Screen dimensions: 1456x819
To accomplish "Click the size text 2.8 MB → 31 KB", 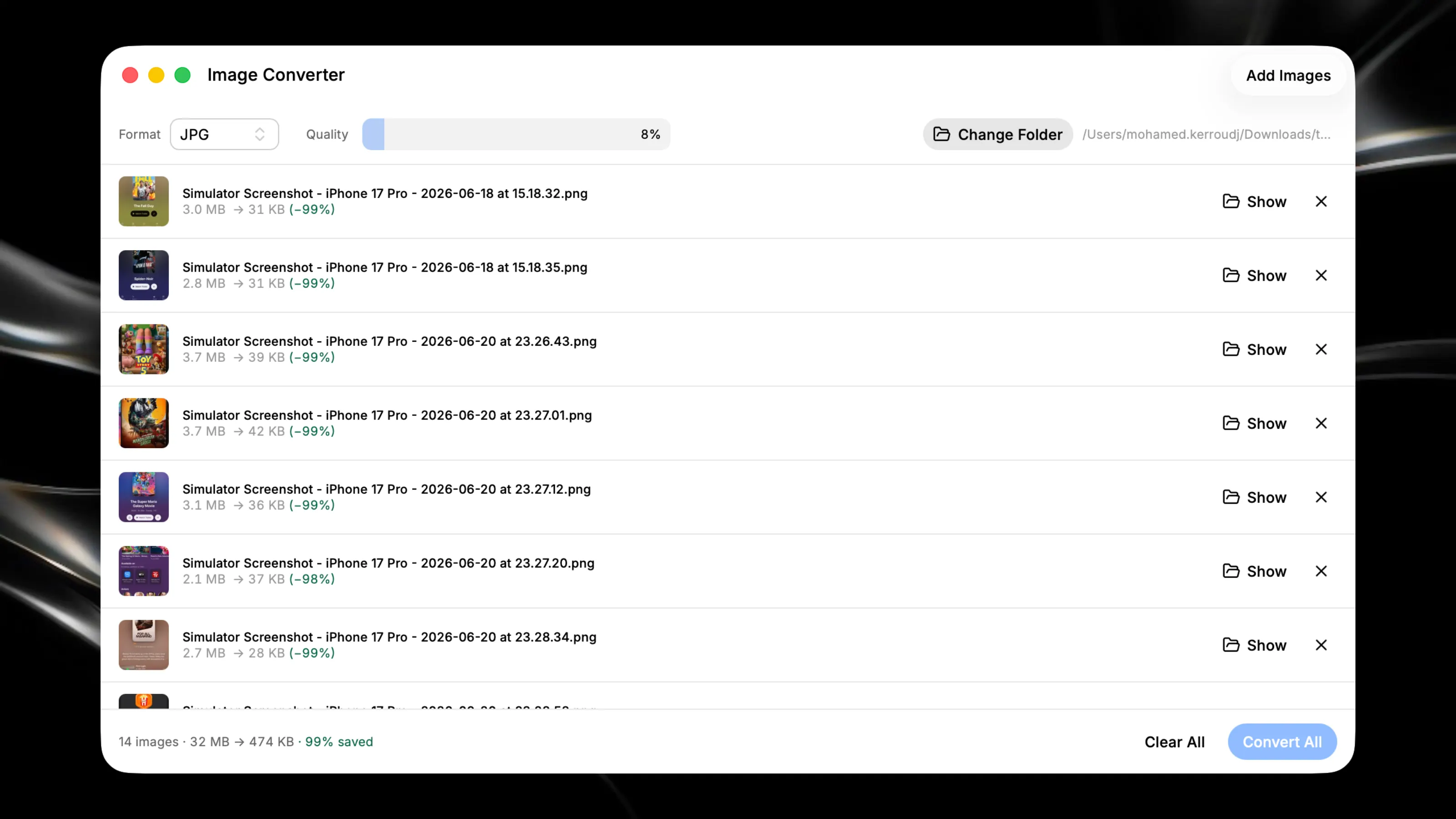I will pyautogui.click(x=233, y=284).
